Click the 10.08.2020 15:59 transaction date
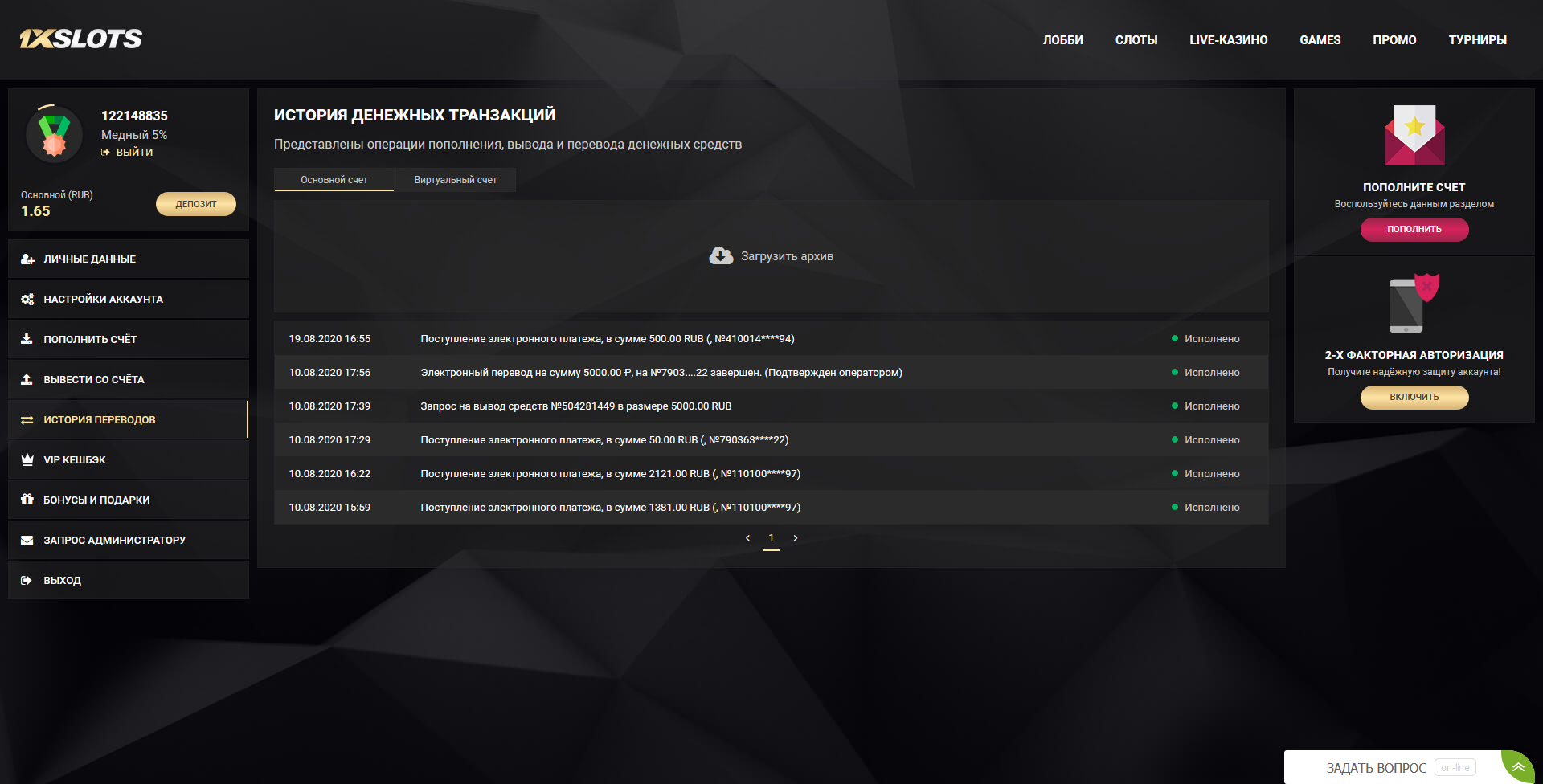This screenshot has width=1543, height=784. click(329, 508)
